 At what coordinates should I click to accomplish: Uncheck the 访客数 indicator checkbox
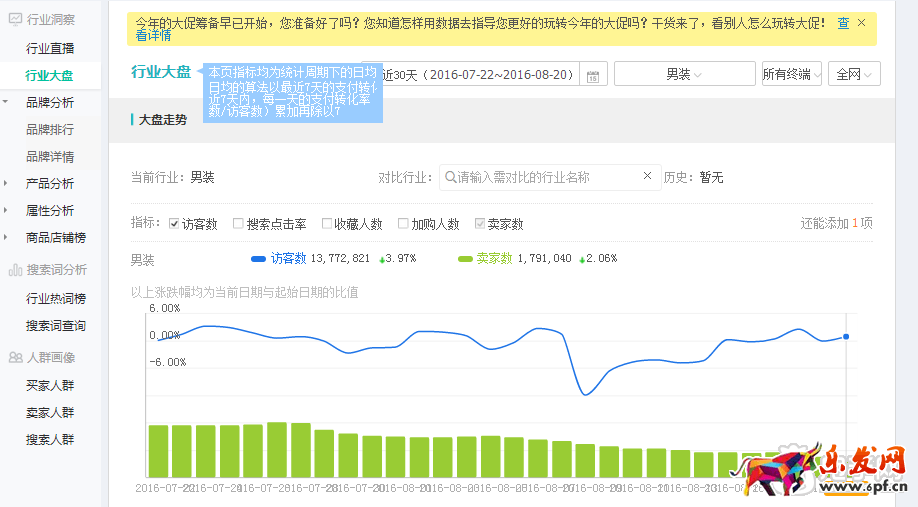(x=174, y=224)
